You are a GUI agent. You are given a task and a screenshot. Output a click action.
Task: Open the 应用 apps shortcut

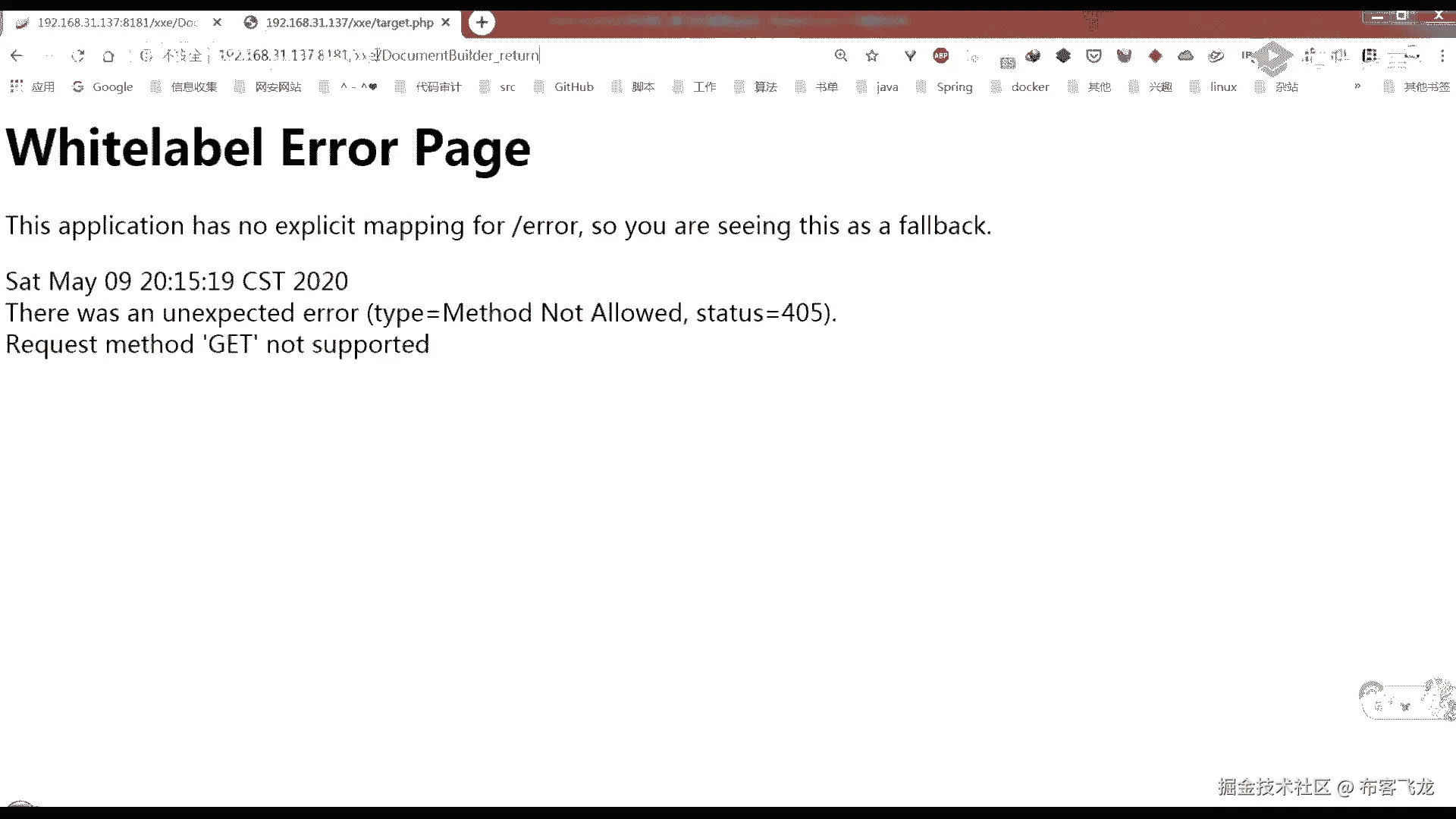click(33, 86)
